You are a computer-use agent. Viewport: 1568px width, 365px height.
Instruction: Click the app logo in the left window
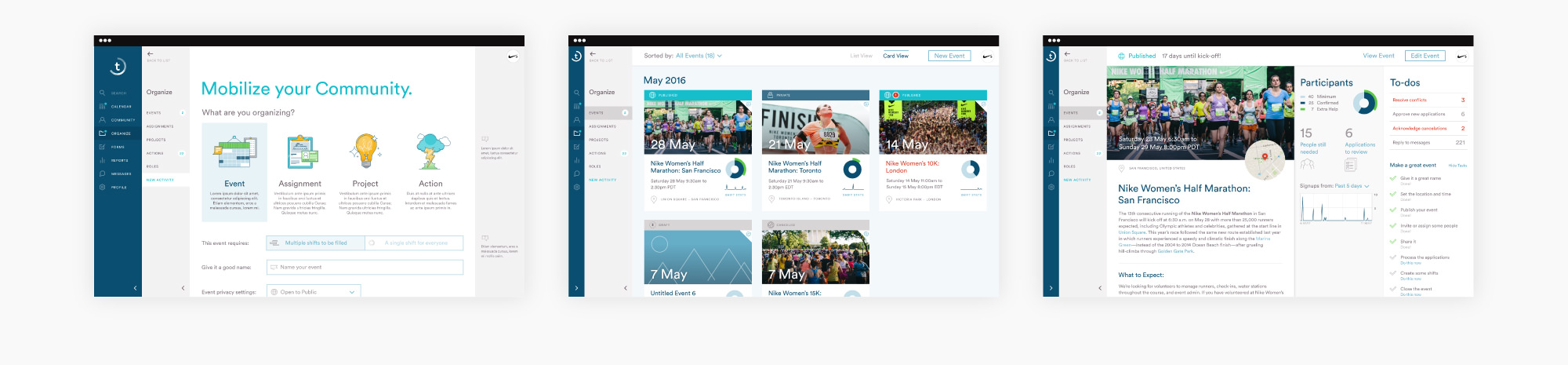pos(118,66)
